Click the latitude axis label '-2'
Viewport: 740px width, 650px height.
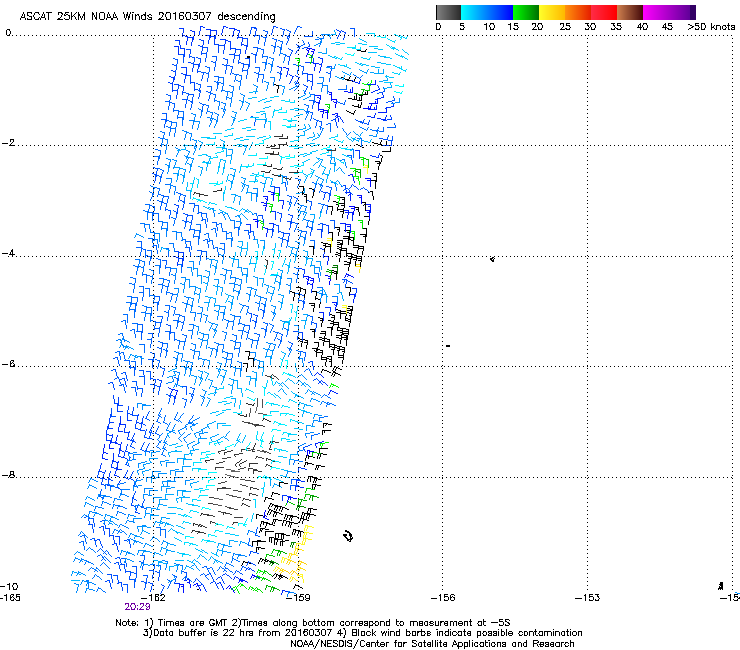pyautogui.click(x=8, y=143)
